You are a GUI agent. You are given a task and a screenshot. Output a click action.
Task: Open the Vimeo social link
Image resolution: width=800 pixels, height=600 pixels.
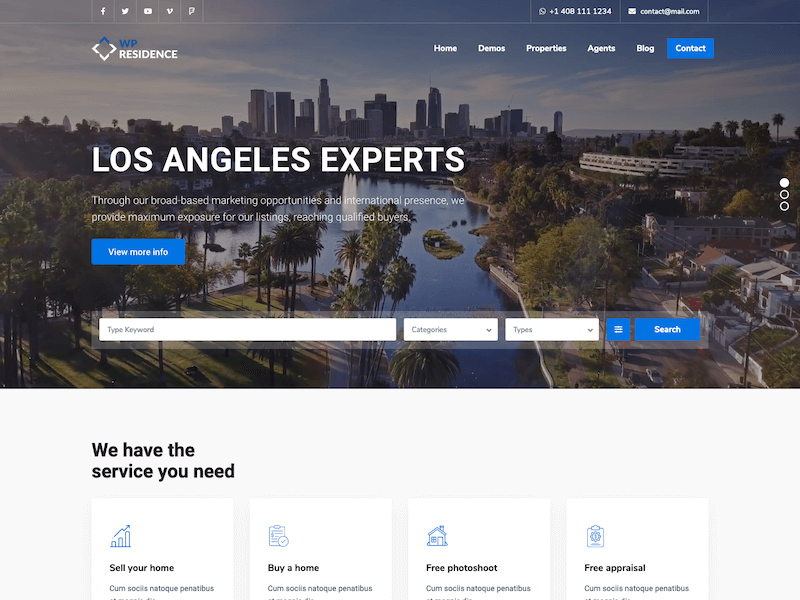(170, 11)
